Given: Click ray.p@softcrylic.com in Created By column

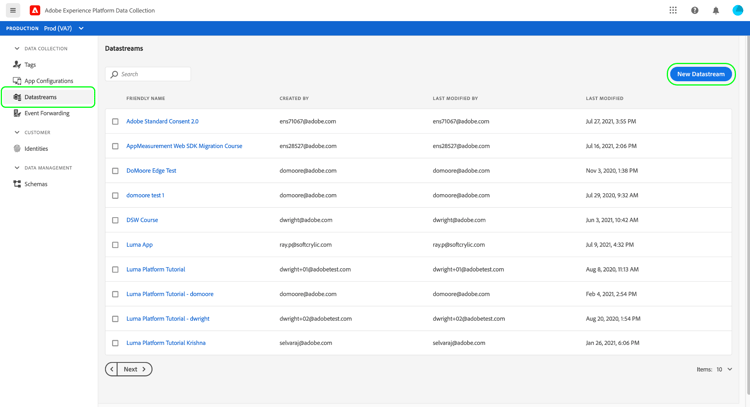Looking at the screenshot, I should [x=306, y=245].
